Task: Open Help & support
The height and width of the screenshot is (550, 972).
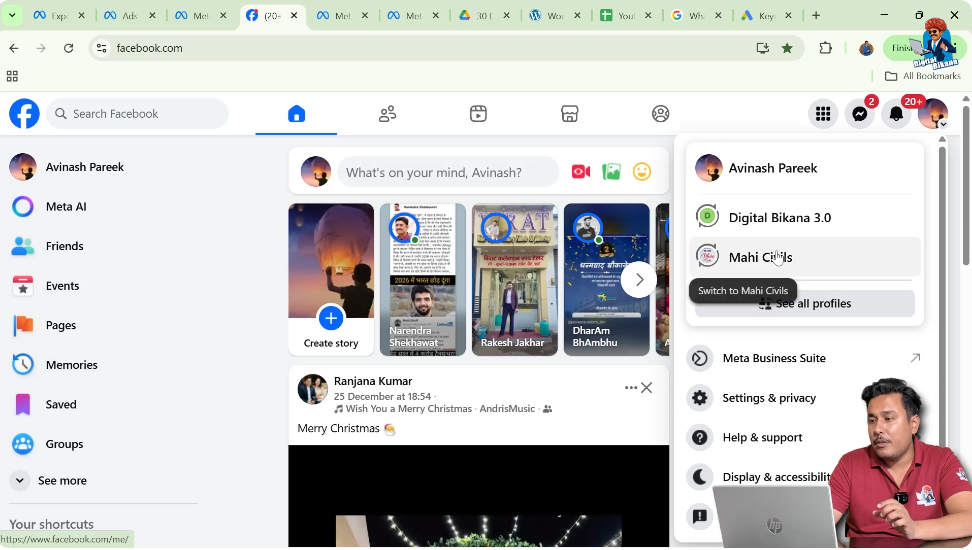Action: pos(762,438)
